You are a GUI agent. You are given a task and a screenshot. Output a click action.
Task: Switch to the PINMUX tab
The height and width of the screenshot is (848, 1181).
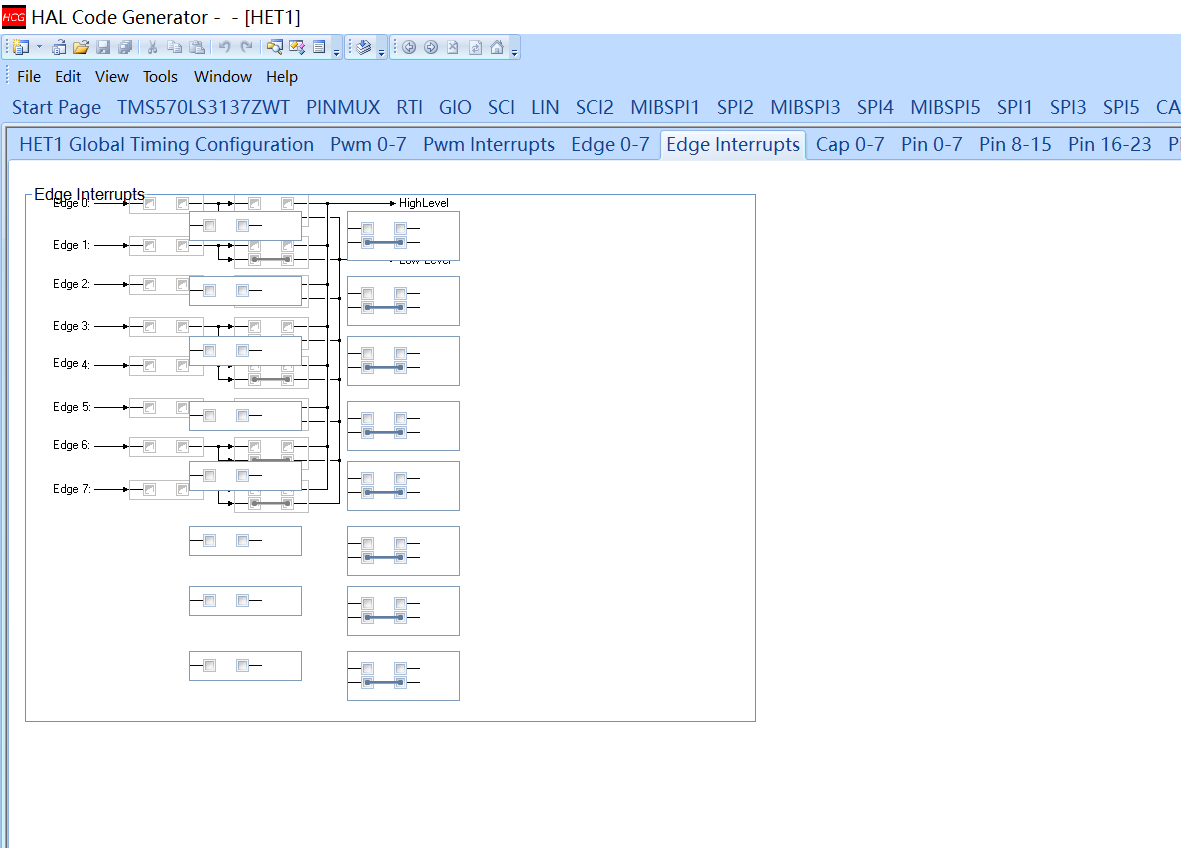343,107
